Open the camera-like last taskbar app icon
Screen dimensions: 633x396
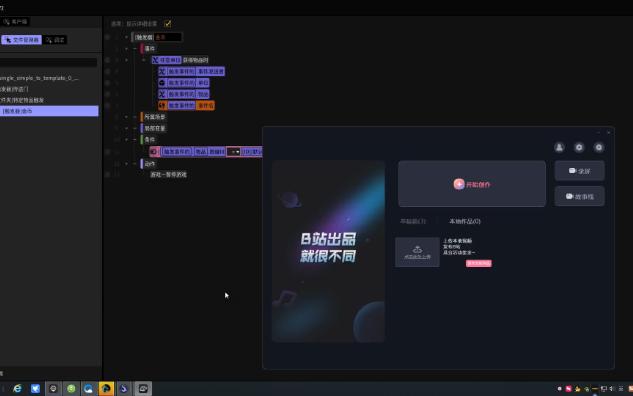(x=143, y=388)
